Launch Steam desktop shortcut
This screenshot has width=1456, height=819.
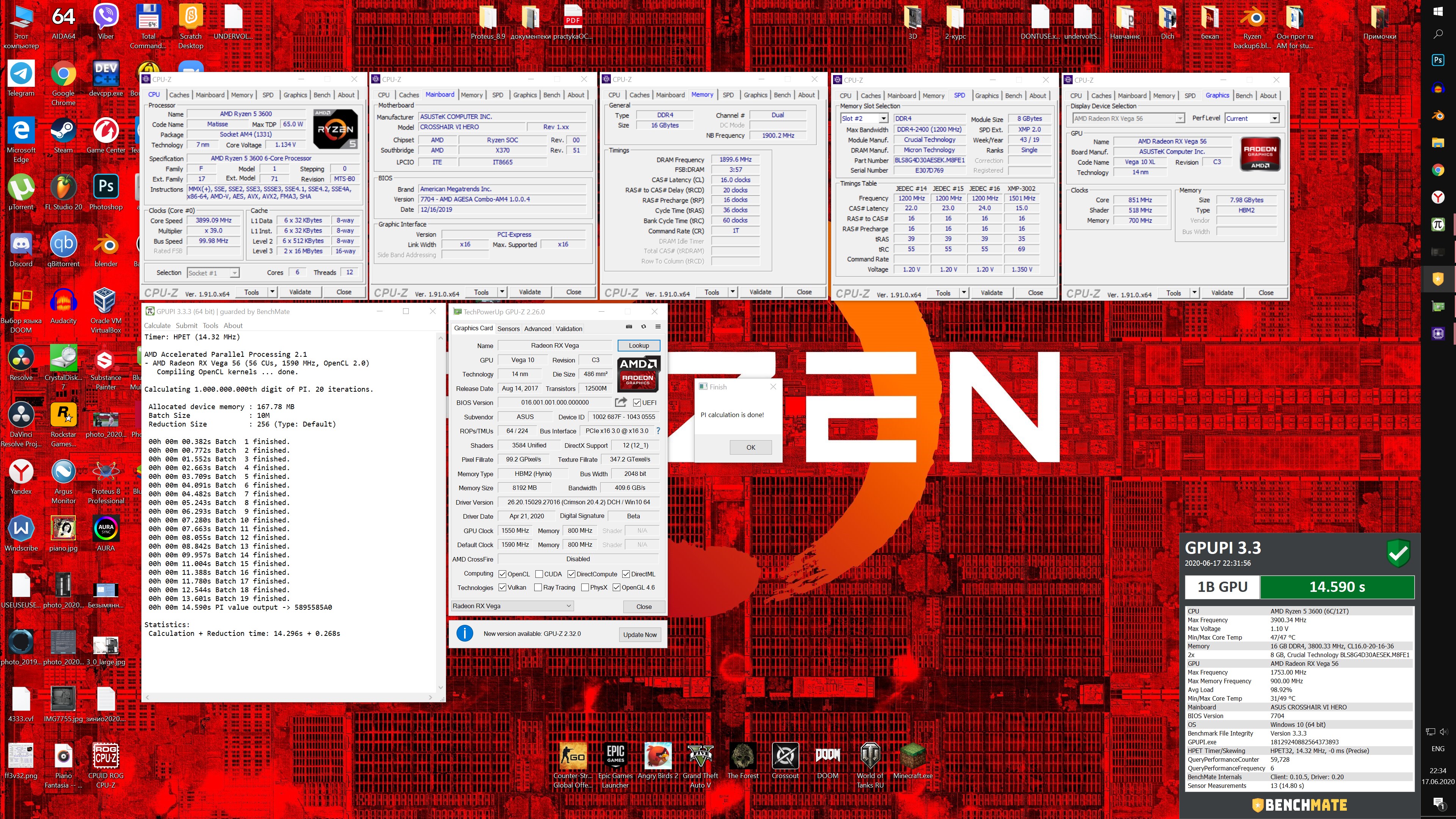[63, 135]
